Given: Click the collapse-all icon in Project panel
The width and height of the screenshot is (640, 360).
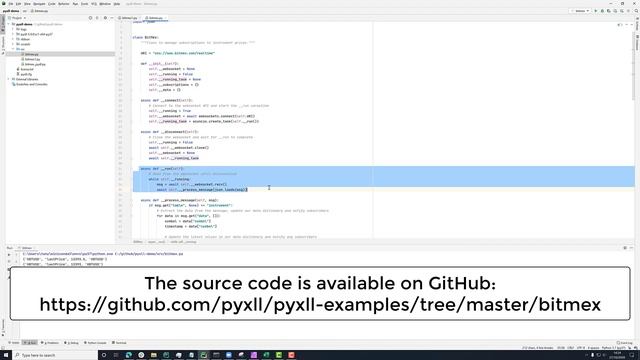Looking at the screenshot, I should pos(97,18).
